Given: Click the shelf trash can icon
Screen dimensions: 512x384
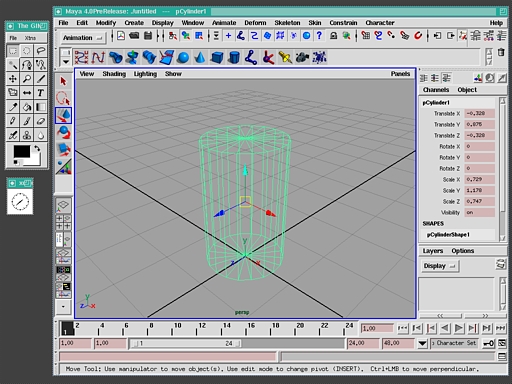Looking at the screenshot, I should [x=501, y=52].
